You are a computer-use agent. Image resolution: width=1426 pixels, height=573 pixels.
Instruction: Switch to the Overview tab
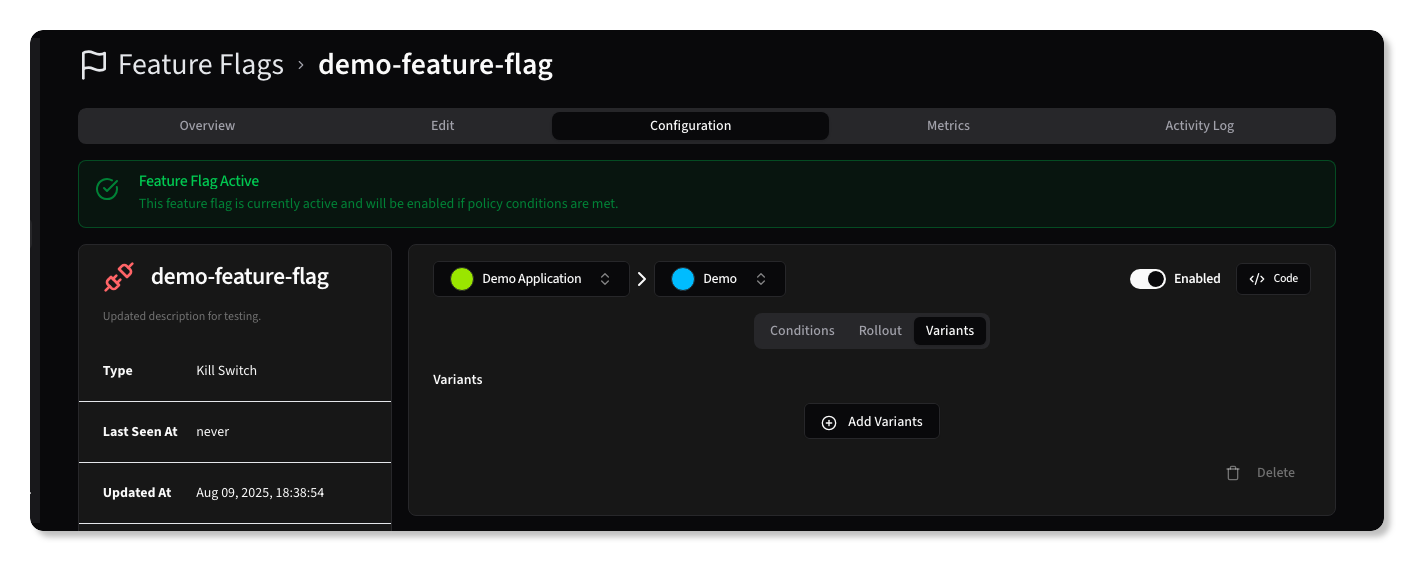207,126
